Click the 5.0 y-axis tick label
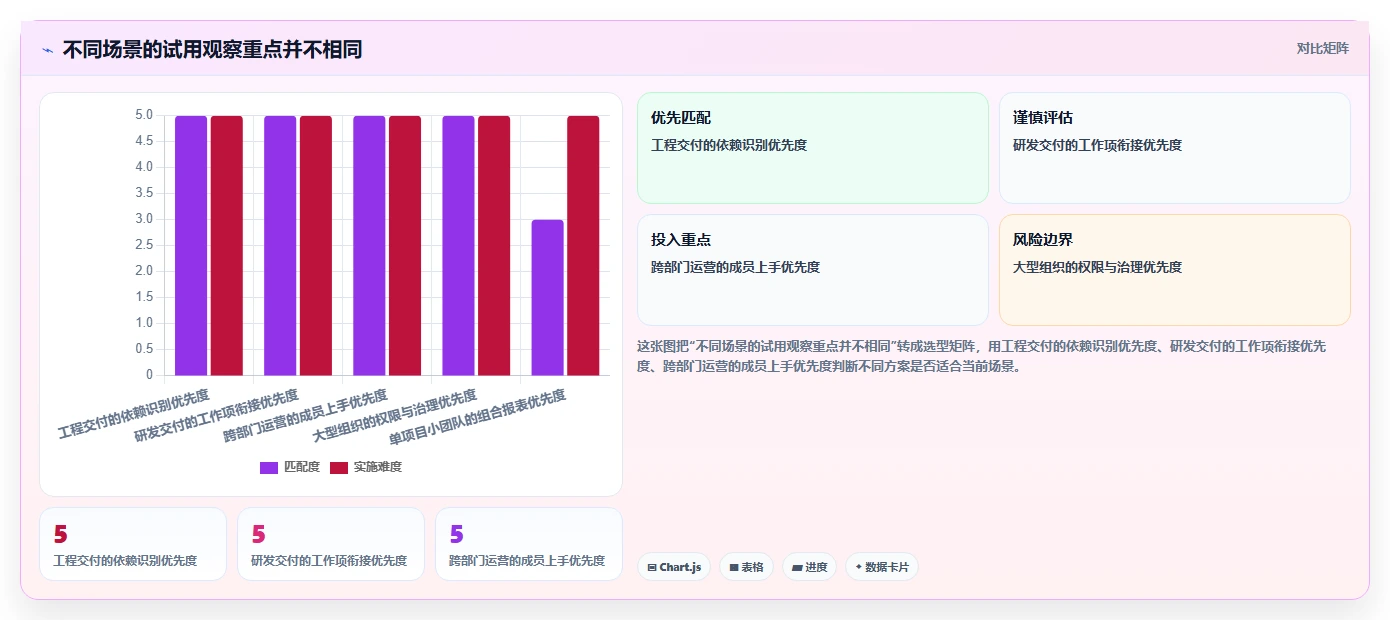The height and width of the screenshot is (620, 1390). pos(144,115)
